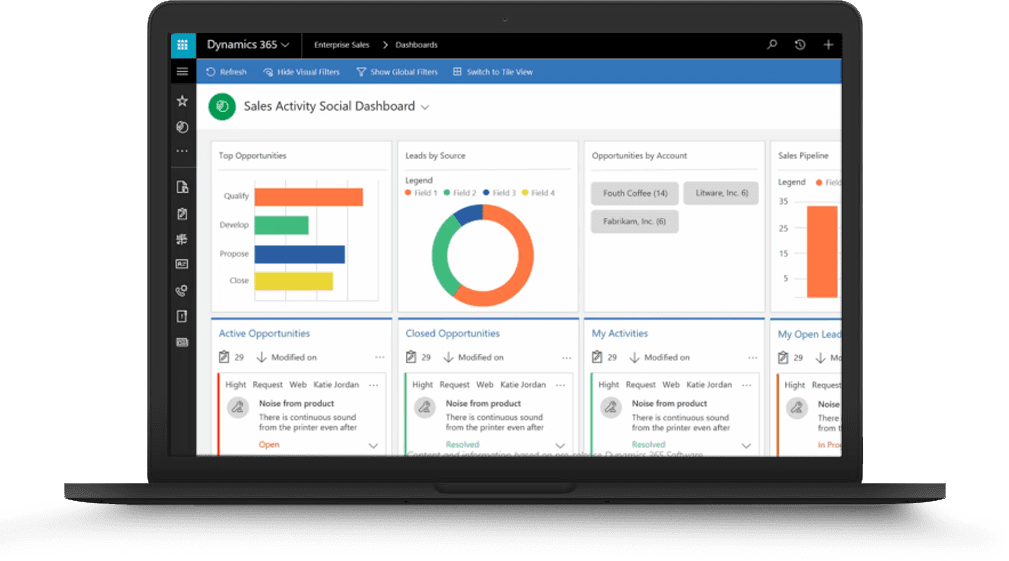The width and height of the screenshot is (1009, 561).
Task: Toggle the hamburger navigation menu
Action: (x=183, y=71)
